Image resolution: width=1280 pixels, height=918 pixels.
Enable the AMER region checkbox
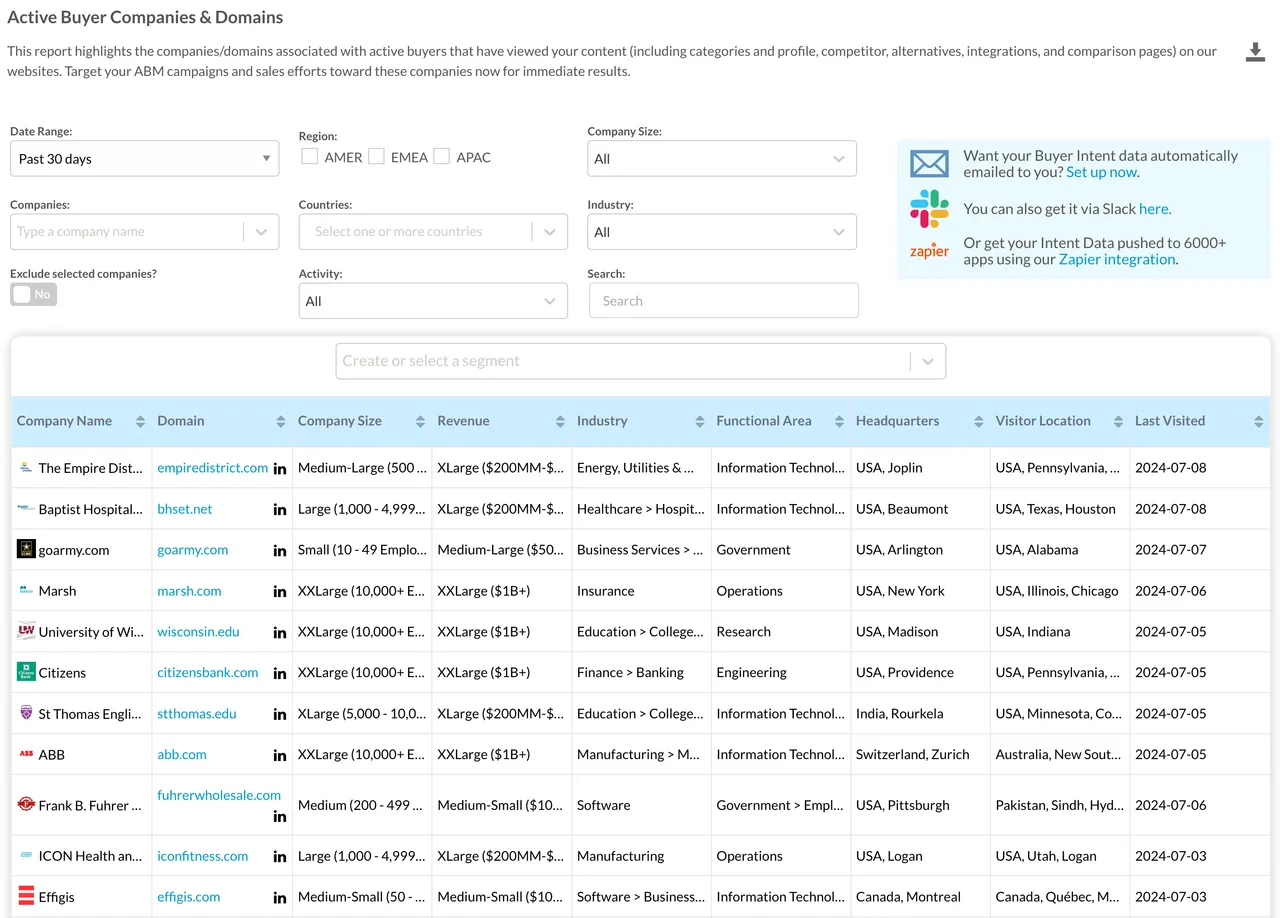pos(310,156)
